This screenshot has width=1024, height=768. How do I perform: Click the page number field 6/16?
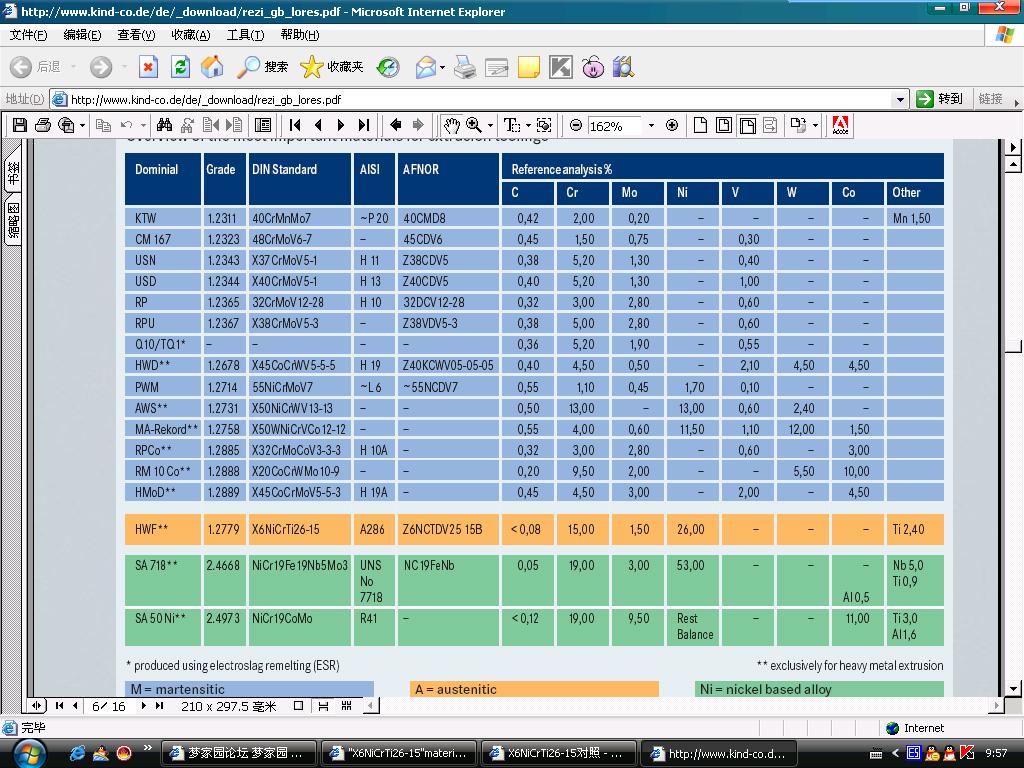coord(108,706)
